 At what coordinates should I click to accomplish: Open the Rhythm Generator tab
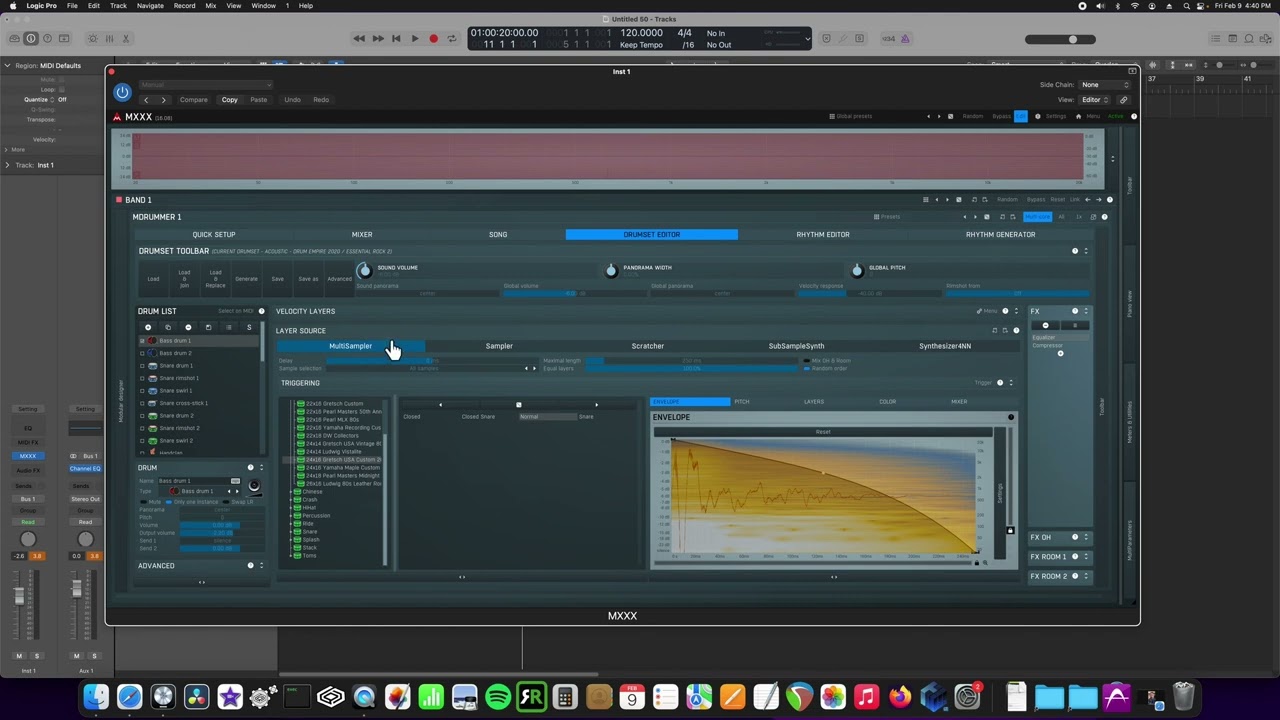coord(1000,235)
